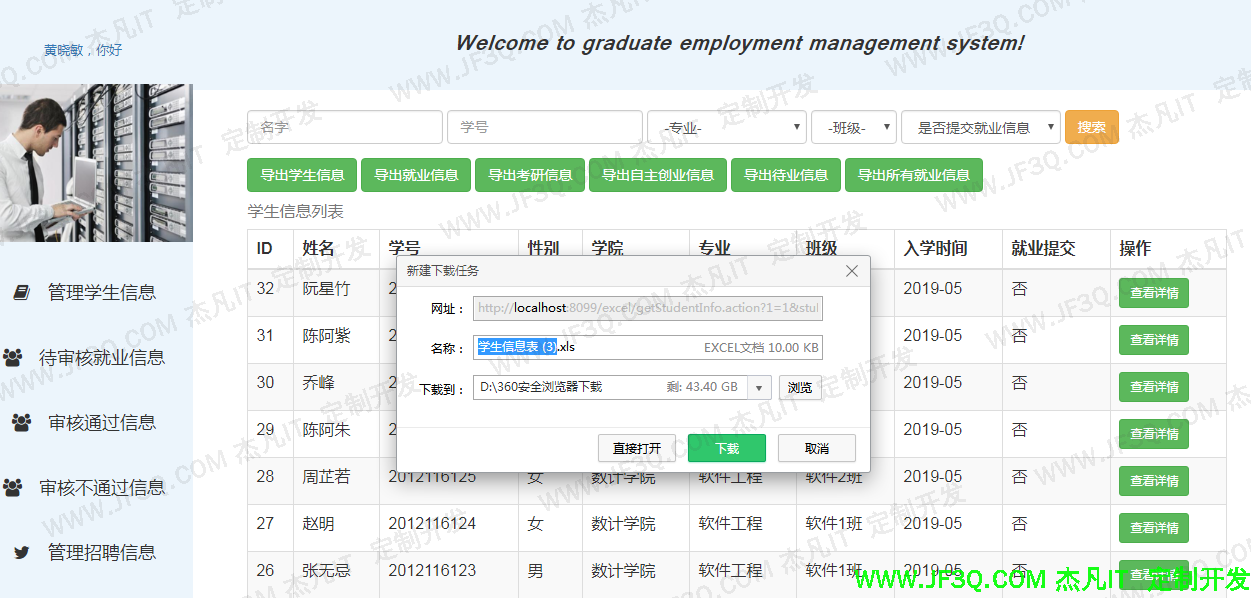
Task: Expand the -班级- dropdown
Action: [x=853, y=127]
